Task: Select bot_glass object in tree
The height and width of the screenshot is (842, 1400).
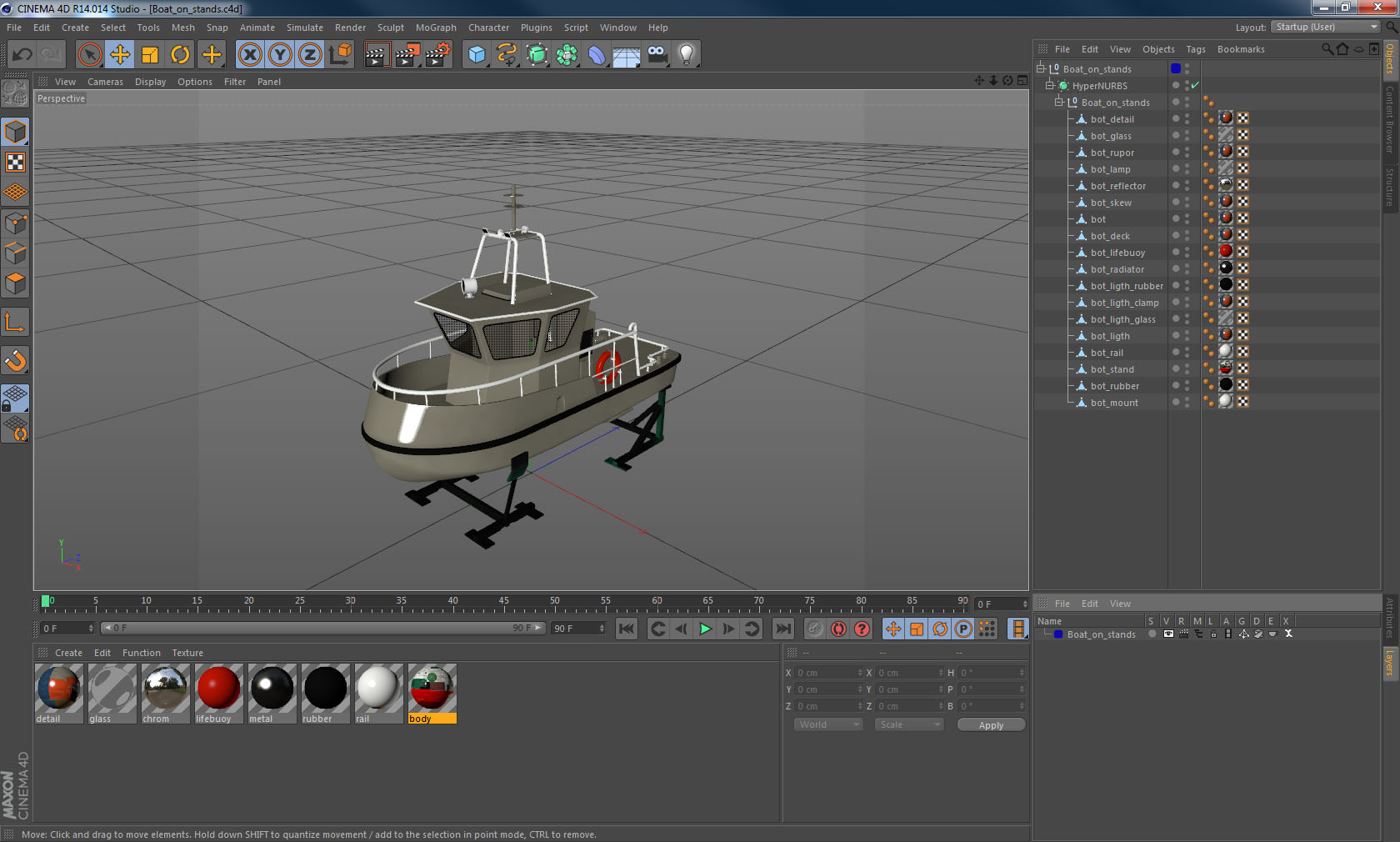Action: tap(1111, 136)
